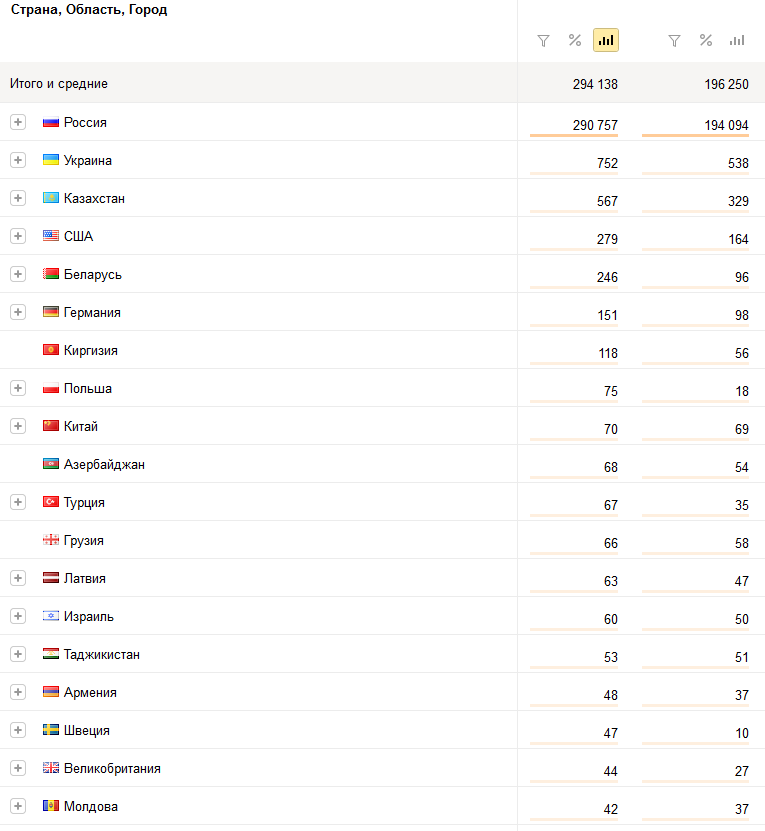Click the Итого и средние summary row
765x831 pixels.
(x=382, y=83)
